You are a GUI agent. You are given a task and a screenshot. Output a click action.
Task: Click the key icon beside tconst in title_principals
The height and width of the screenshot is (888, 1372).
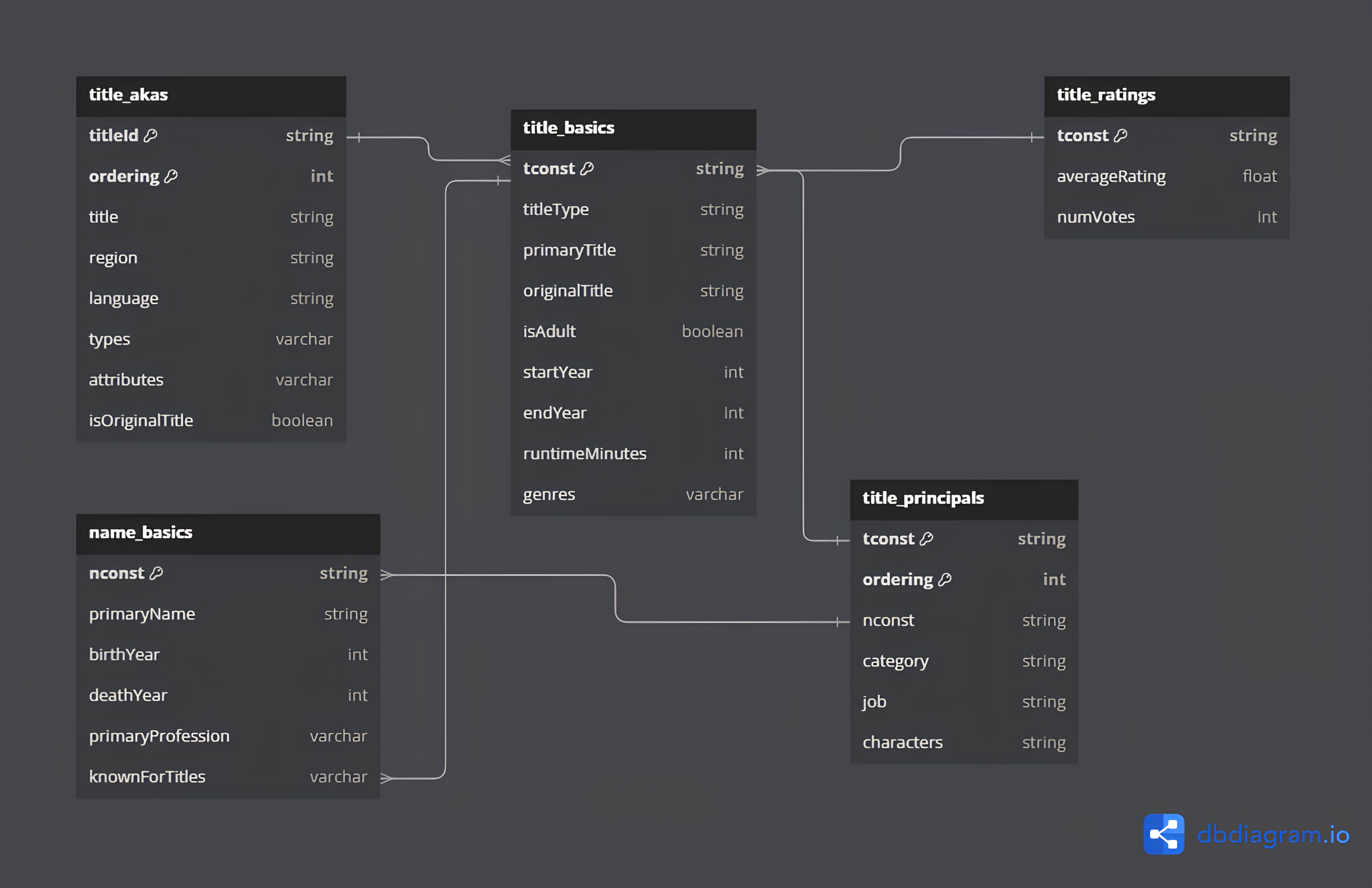point(927,538)
